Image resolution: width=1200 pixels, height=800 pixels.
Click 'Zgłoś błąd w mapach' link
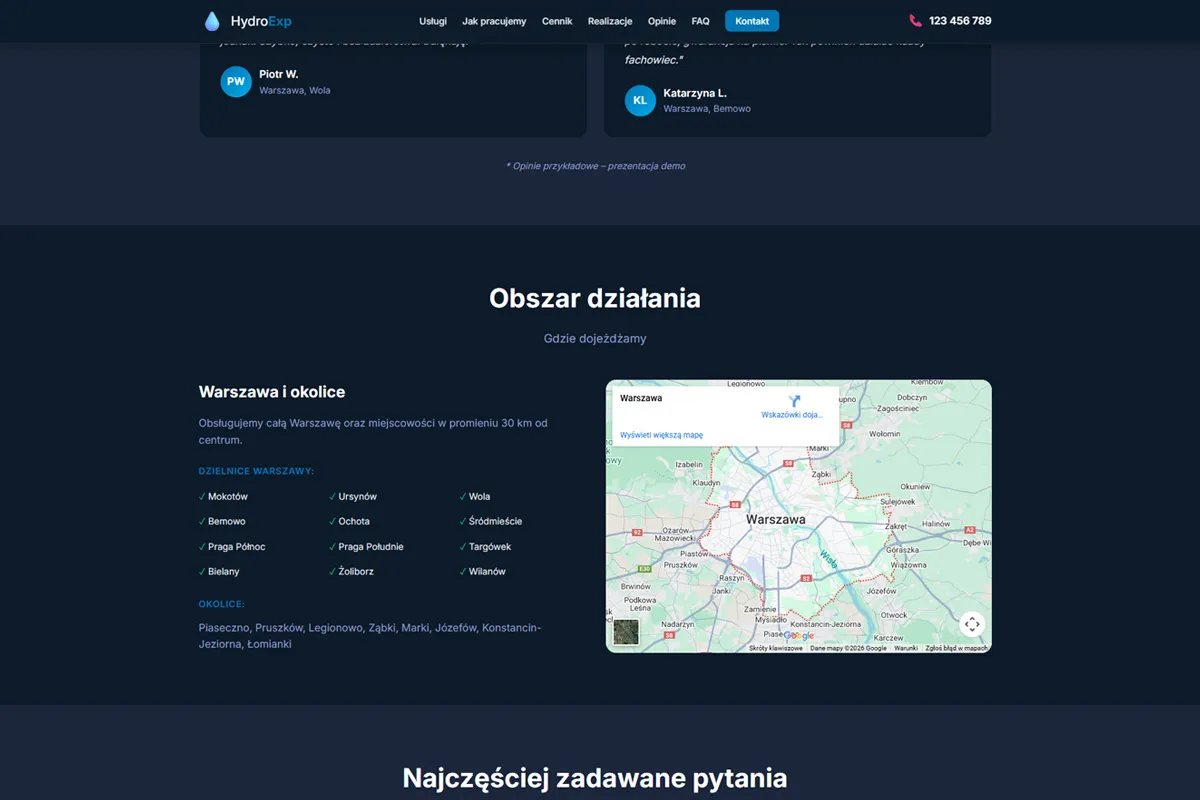(957, 648)
